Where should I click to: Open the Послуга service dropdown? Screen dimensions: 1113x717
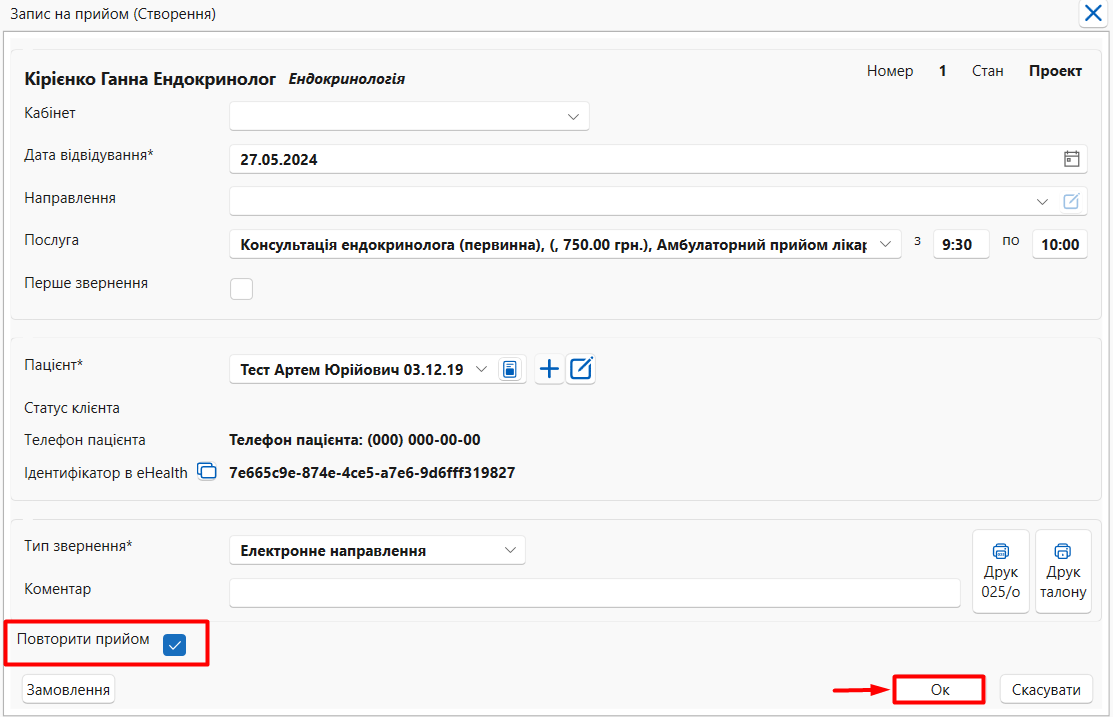pyautogui.click(x=886, y=244)
